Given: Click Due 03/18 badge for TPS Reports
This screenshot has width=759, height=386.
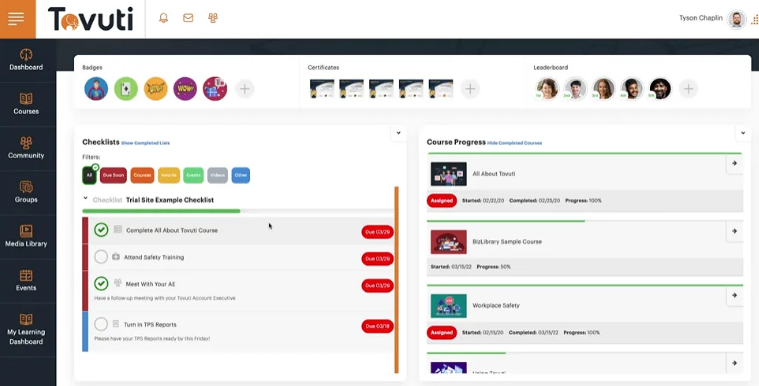Looking at the screenshot, I should click(378, 326).
